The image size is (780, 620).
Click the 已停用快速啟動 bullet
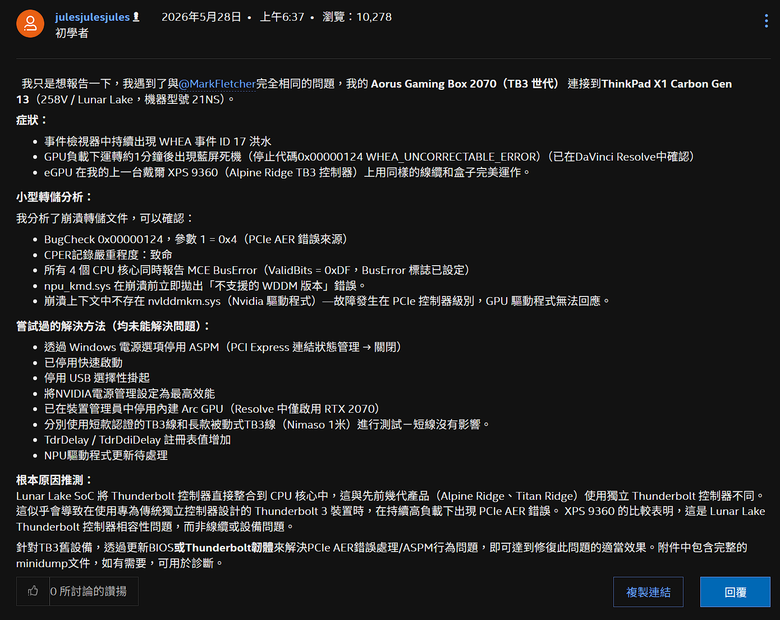coord(83,362)
